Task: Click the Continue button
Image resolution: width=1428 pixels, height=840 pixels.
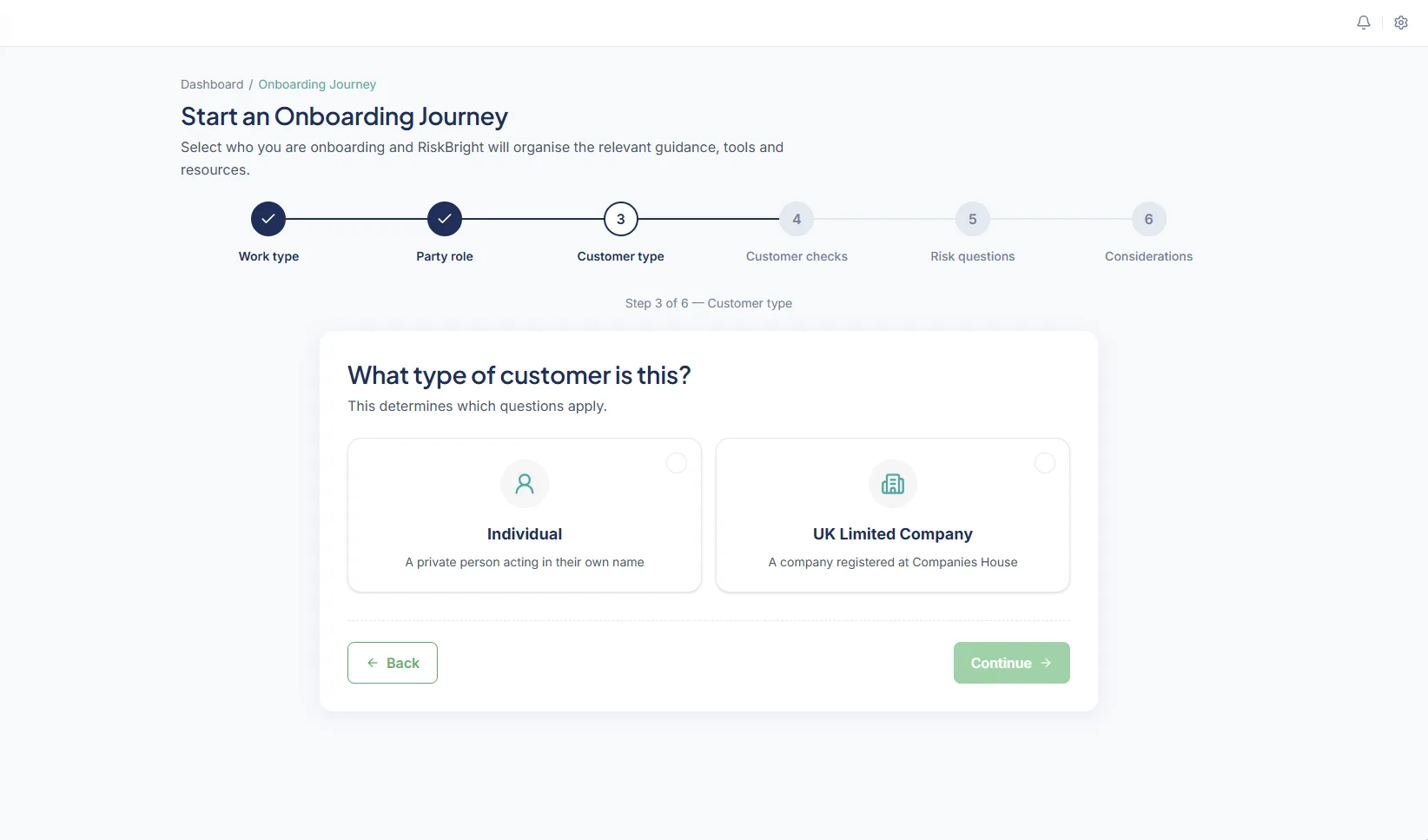Action: tap(1012, 663)
